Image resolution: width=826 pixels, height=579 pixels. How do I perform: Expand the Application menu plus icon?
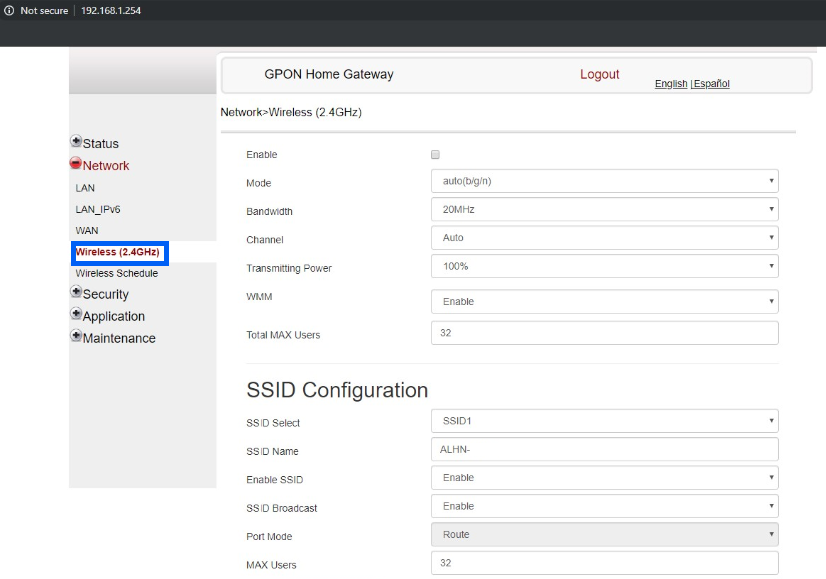(76, 314)
